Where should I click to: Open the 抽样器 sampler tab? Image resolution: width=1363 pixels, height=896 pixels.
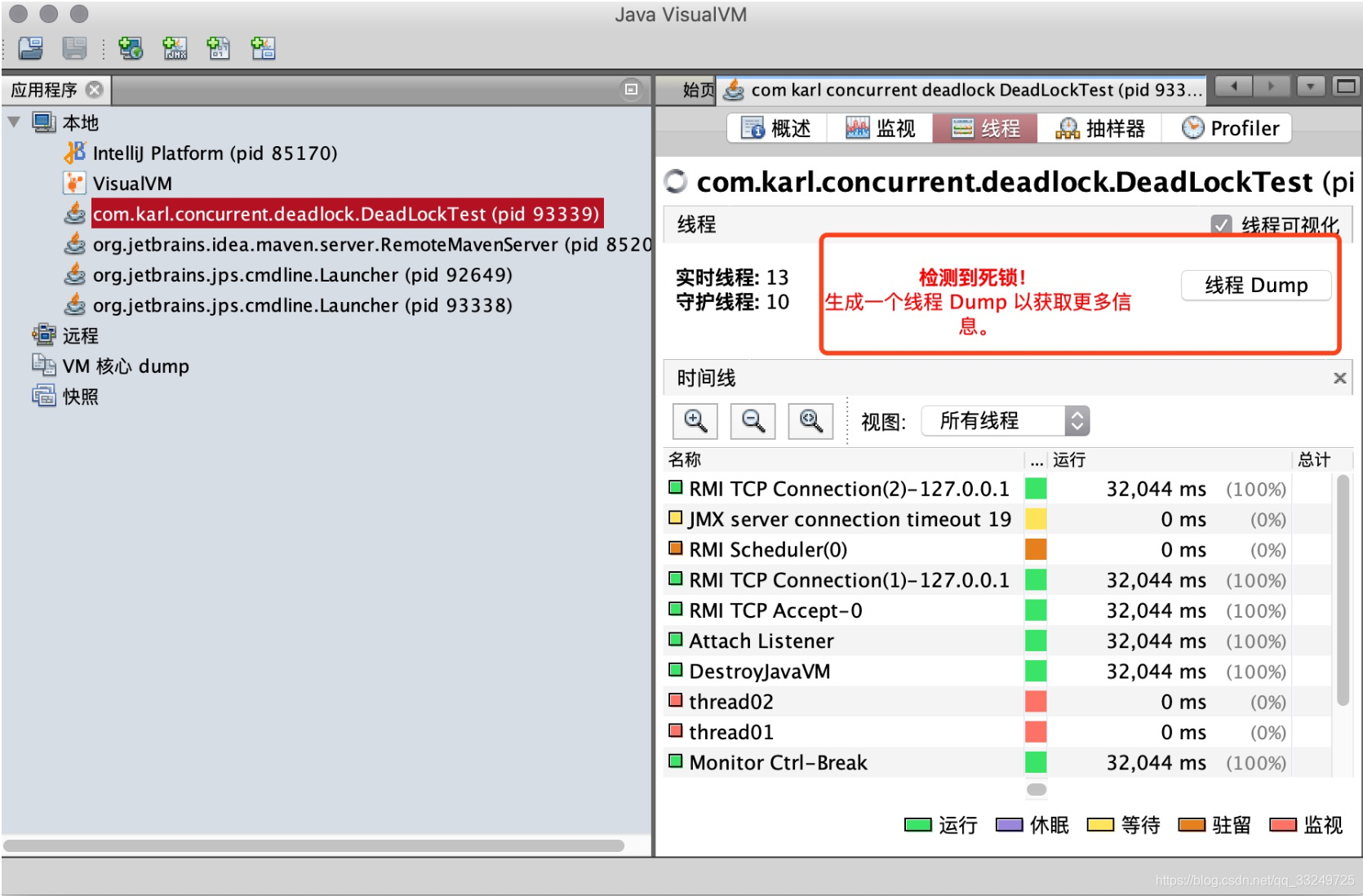pos(1099,128)
